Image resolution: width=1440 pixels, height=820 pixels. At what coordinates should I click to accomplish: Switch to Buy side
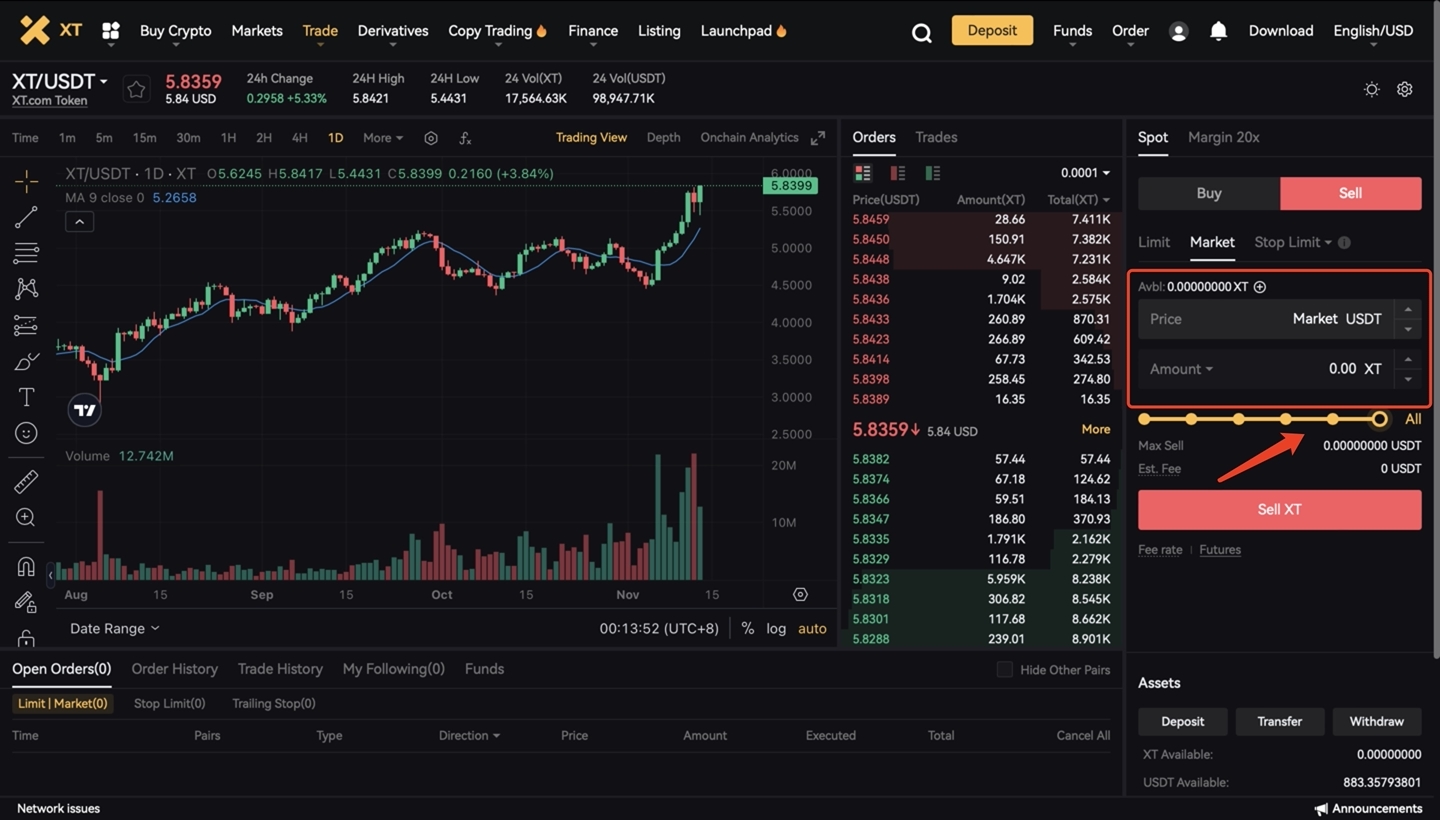1209,193
